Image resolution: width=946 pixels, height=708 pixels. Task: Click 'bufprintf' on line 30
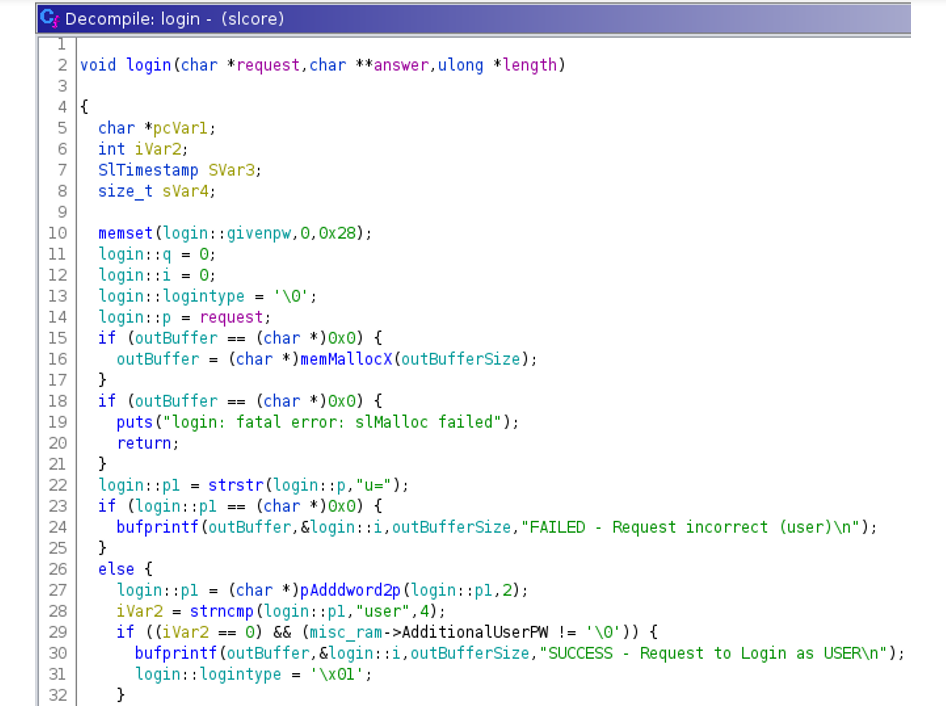coord(176,653)
